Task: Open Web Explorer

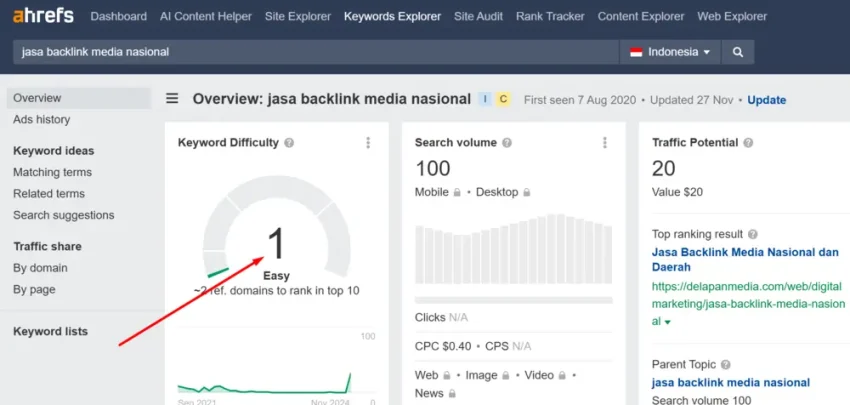Action: tap(732, 16)
